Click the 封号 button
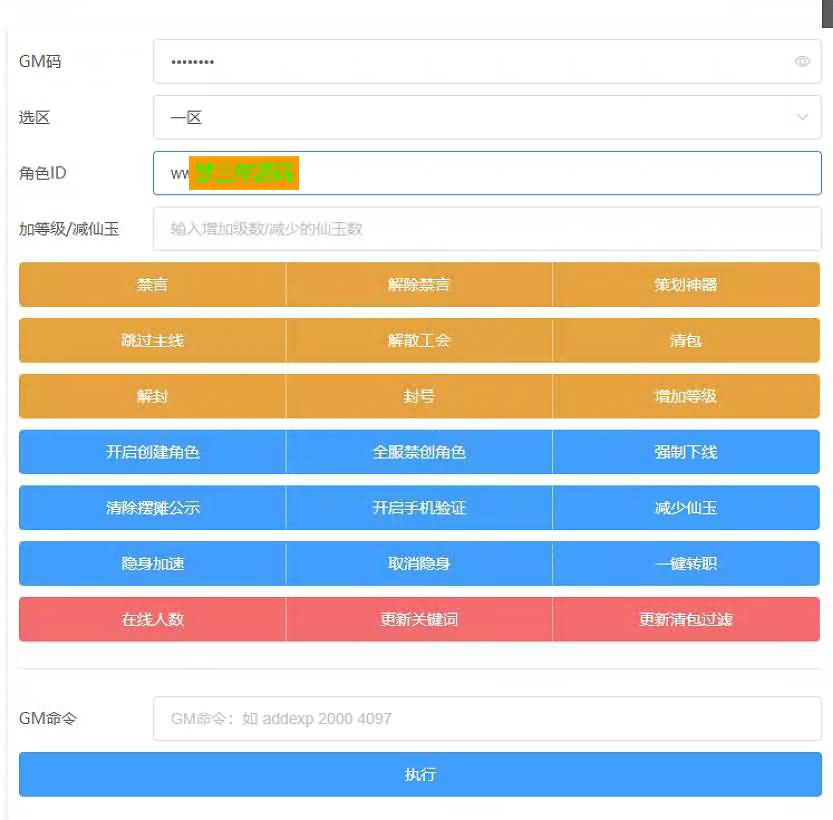The height and width of the screenshot is (820, 833). [419, 396]
